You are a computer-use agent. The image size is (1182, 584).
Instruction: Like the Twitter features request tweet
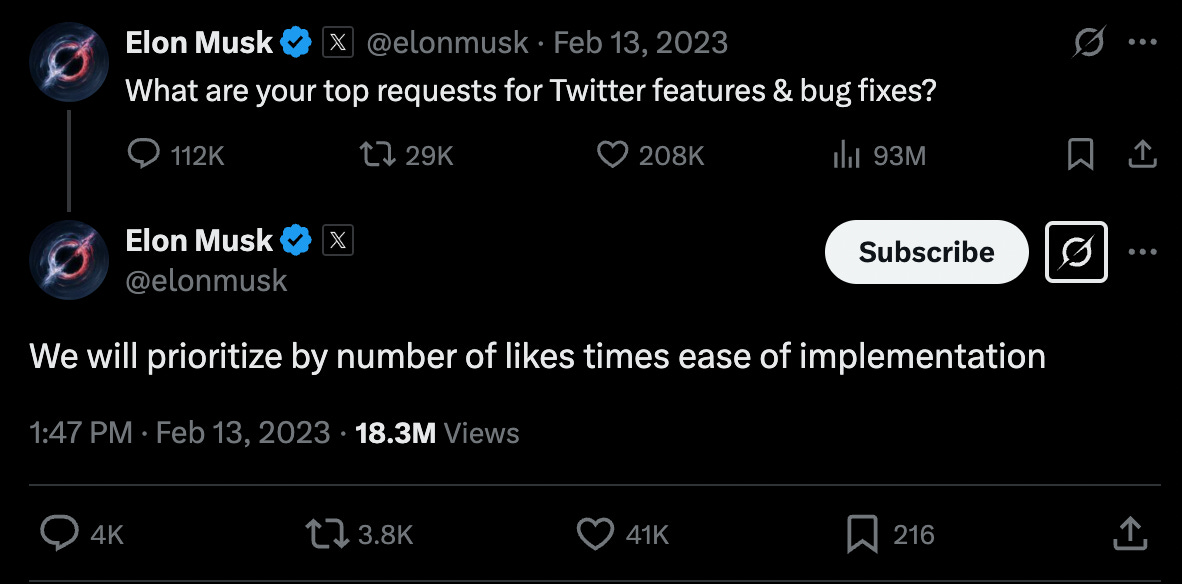(650, 155)
